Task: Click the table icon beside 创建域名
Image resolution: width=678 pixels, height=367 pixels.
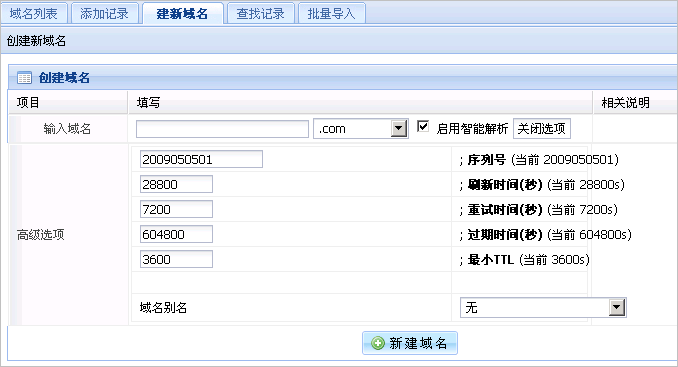Action: [x=24, y=78]
